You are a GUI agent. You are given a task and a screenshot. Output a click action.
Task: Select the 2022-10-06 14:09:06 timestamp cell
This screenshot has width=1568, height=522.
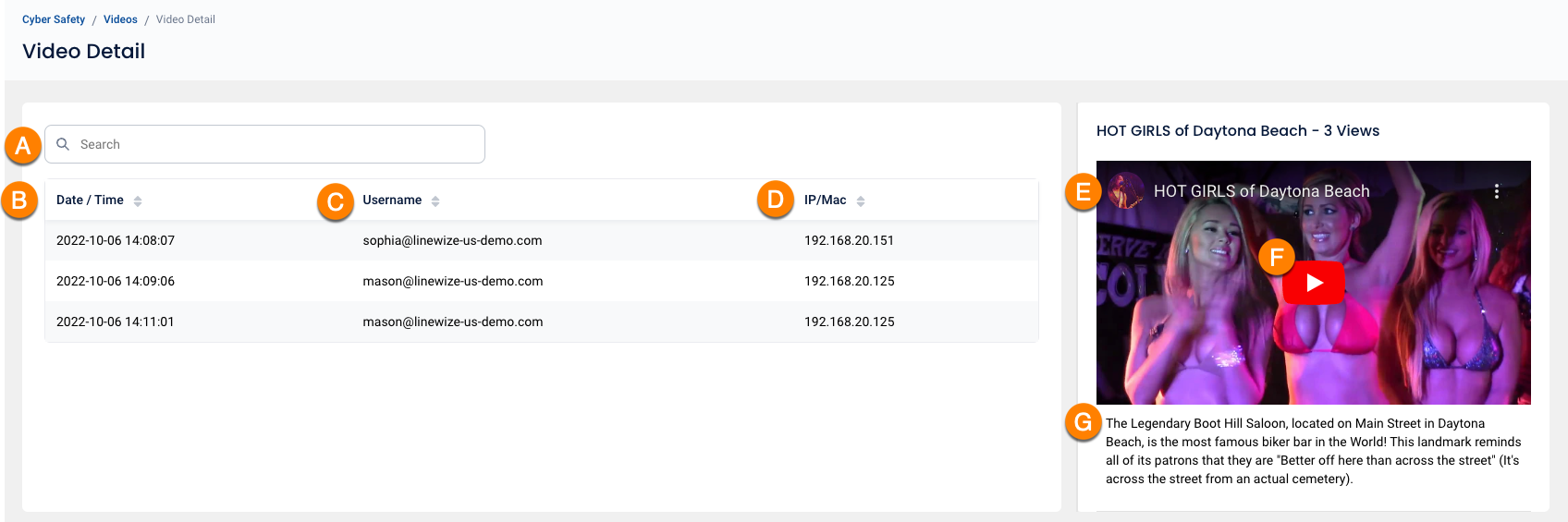tap(116, 282)
